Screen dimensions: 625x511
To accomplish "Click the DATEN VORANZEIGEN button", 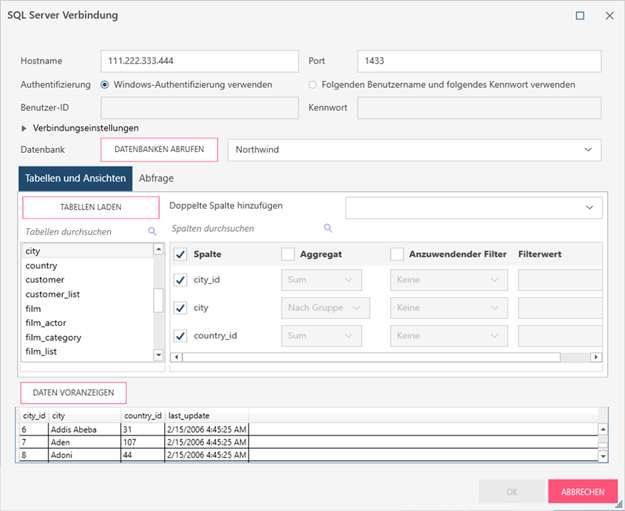I will tap(73, 392).
